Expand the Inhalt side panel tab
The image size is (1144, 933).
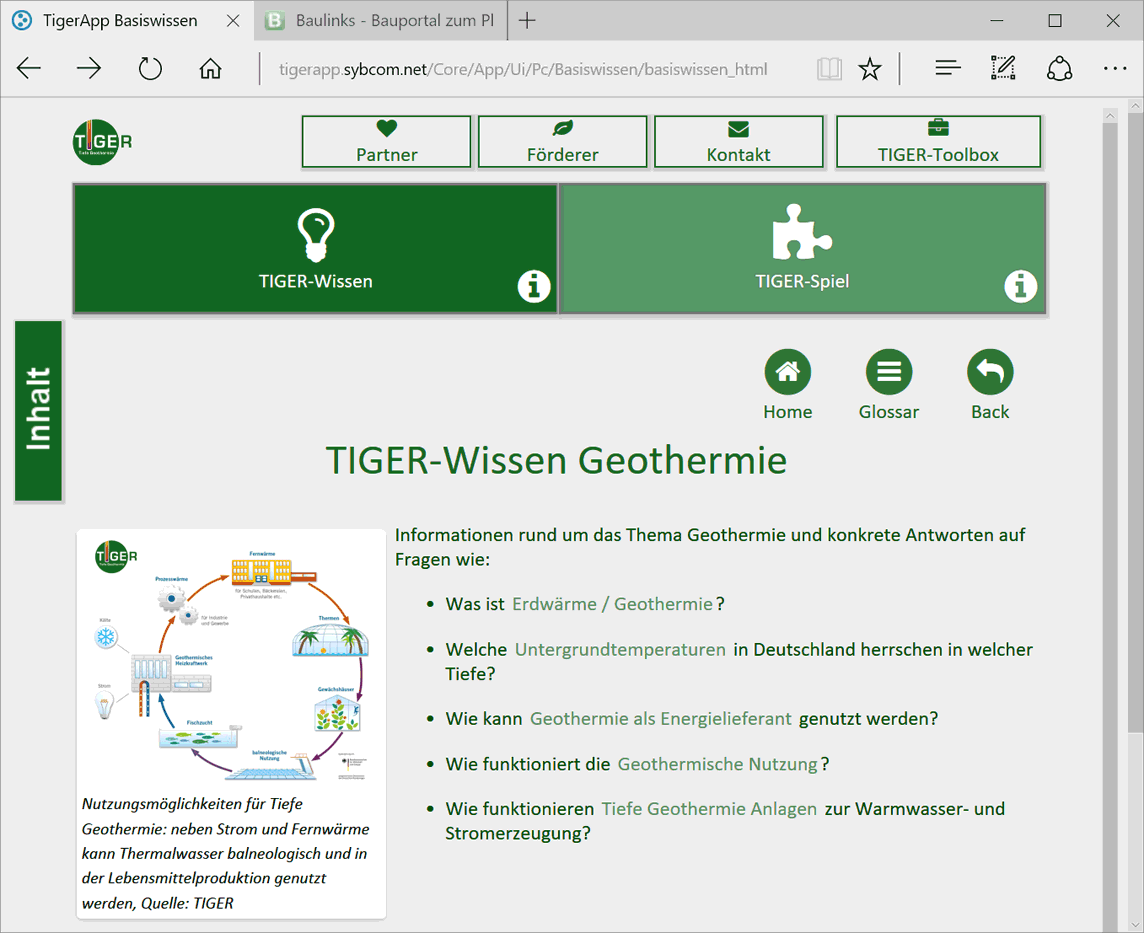[39, 411]
